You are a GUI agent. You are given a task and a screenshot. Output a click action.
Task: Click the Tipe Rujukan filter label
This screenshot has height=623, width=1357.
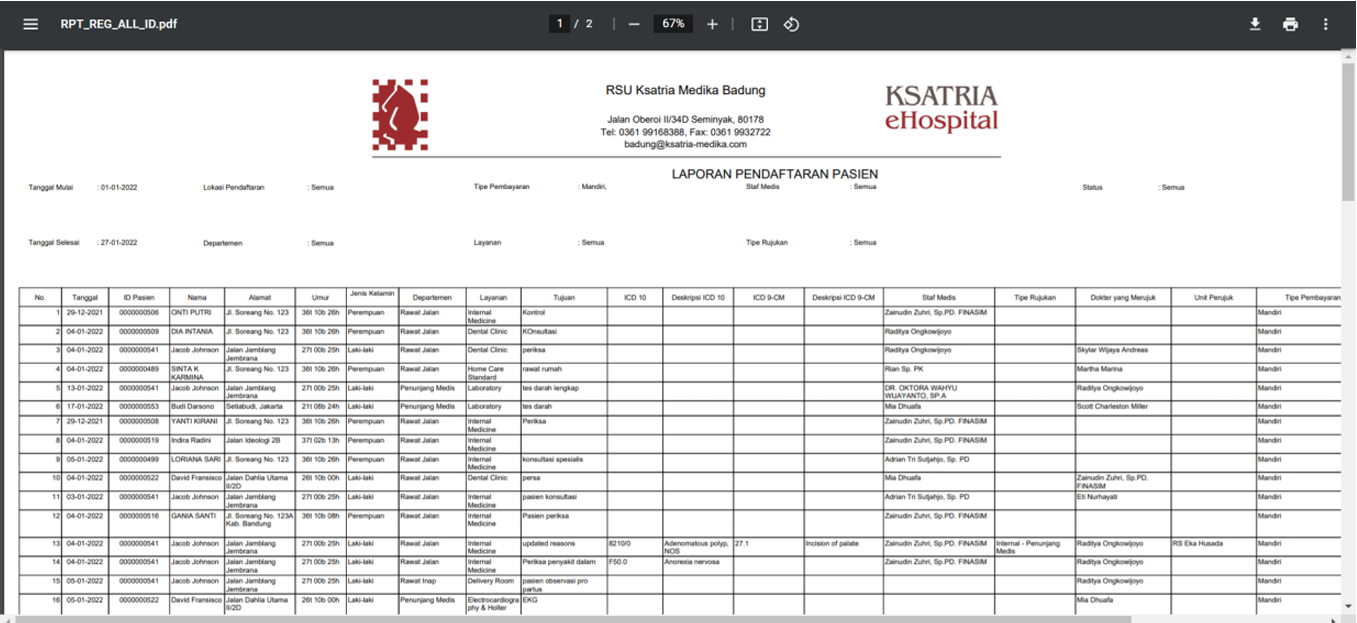point(767,242)
